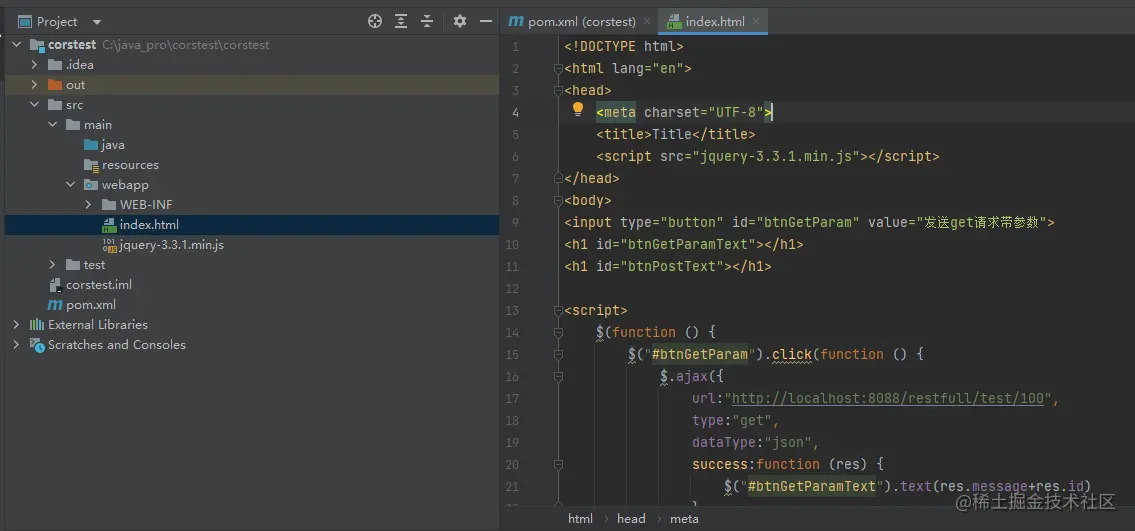Select index.html in the project tree

(149, 225)
